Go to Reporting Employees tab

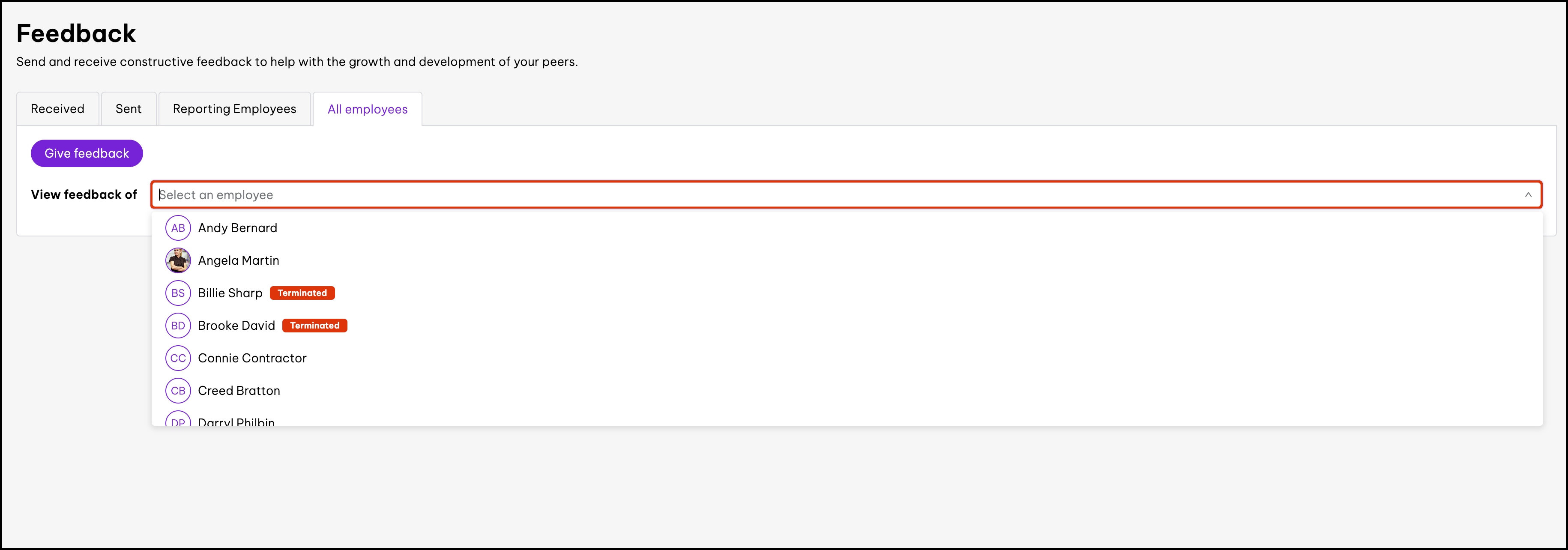pos(234,109)
